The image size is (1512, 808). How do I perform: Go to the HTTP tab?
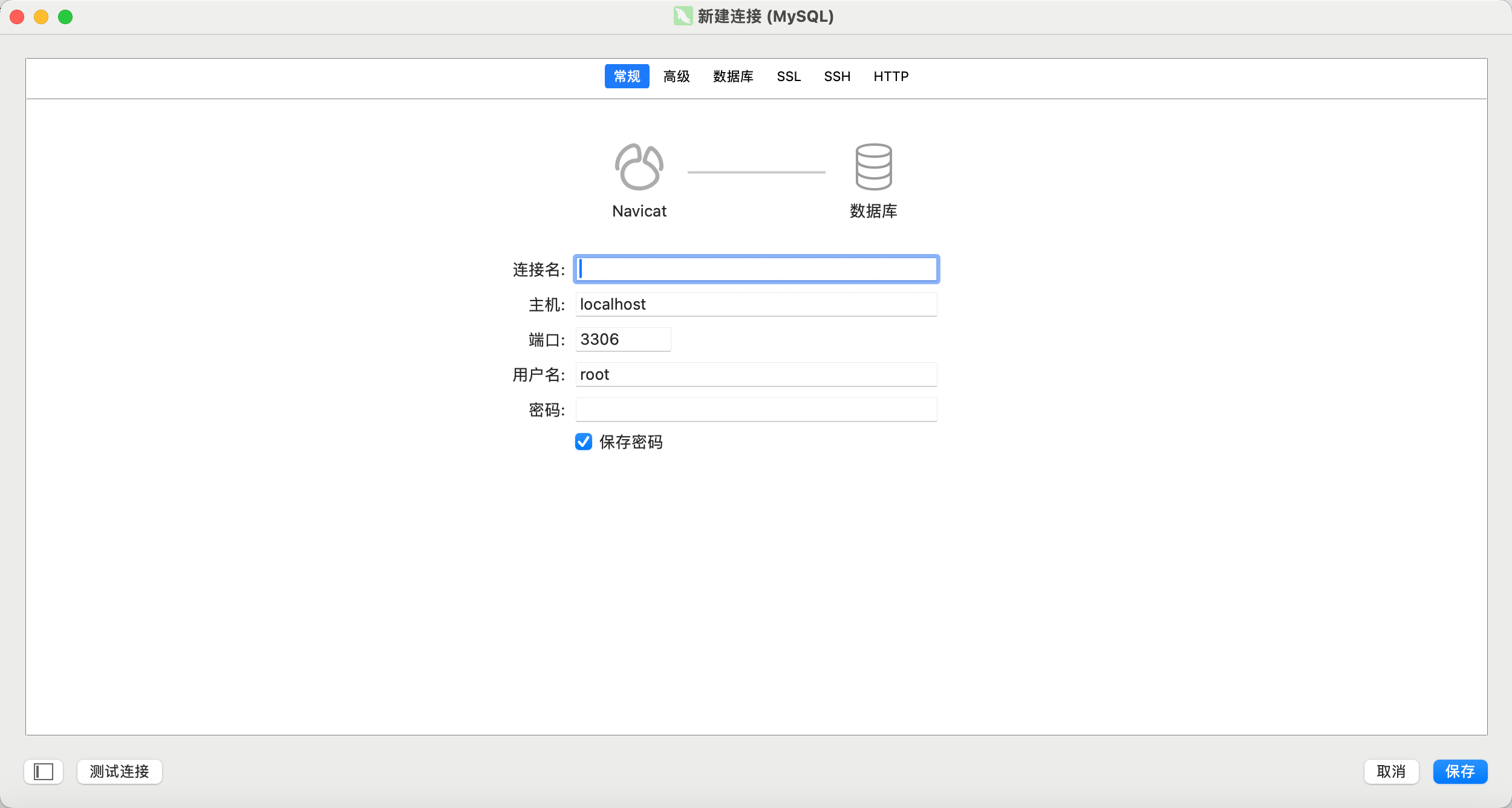pyautogui.click(x=891, y=76)
